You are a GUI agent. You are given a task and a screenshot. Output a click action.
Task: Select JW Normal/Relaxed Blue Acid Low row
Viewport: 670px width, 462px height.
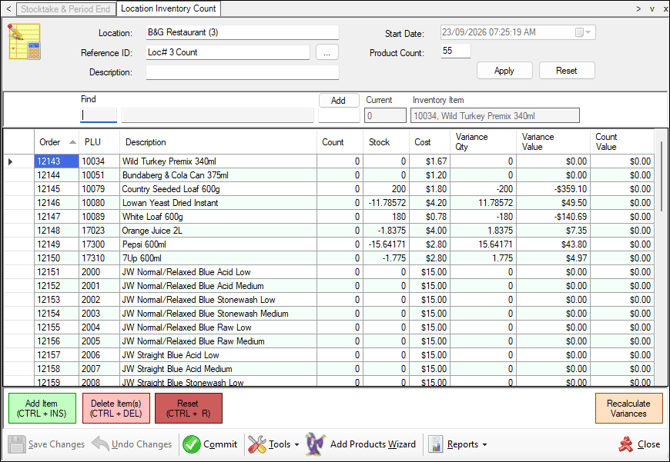tap(329, 272)
